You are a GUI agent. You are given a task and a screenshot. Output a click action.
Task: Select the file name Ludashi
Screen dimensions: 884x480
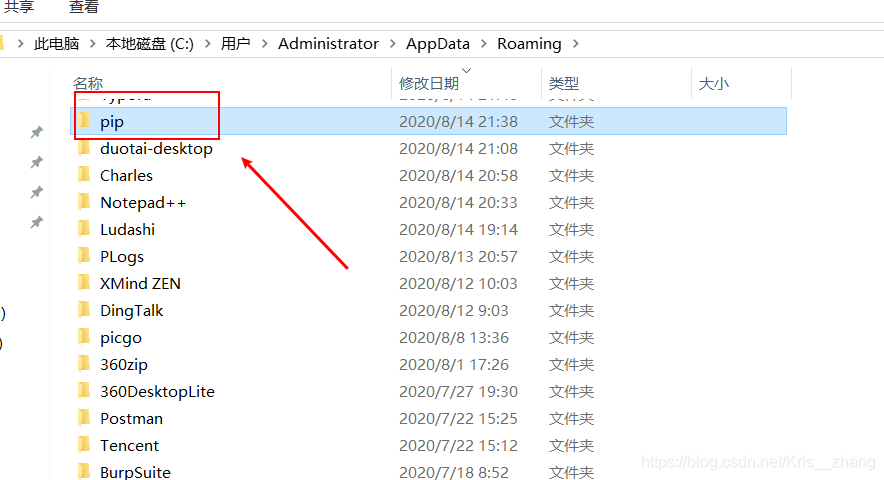[127, 230]
